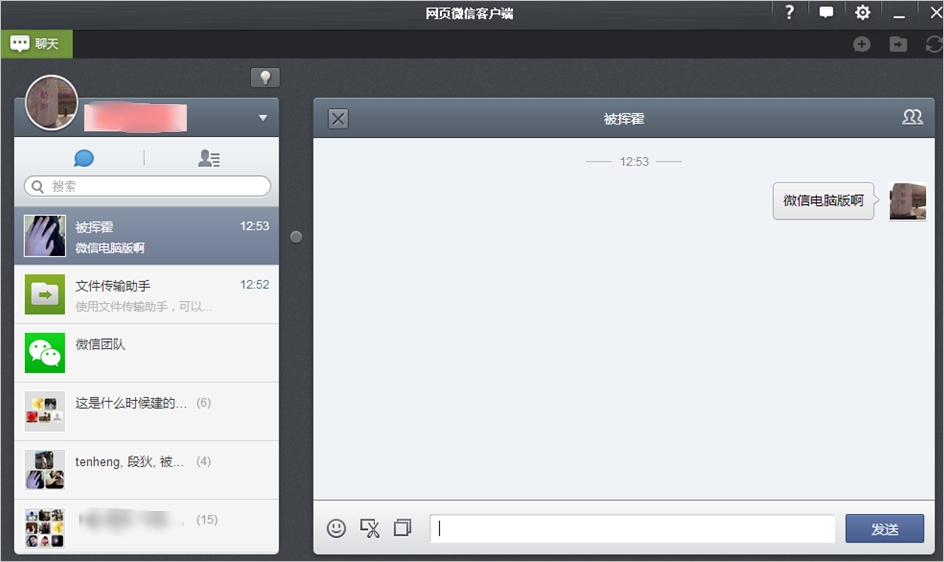Screen dimensions: 944x562
Task: Open the tenheng, 段狄 group chat
Action: point(146,470)
